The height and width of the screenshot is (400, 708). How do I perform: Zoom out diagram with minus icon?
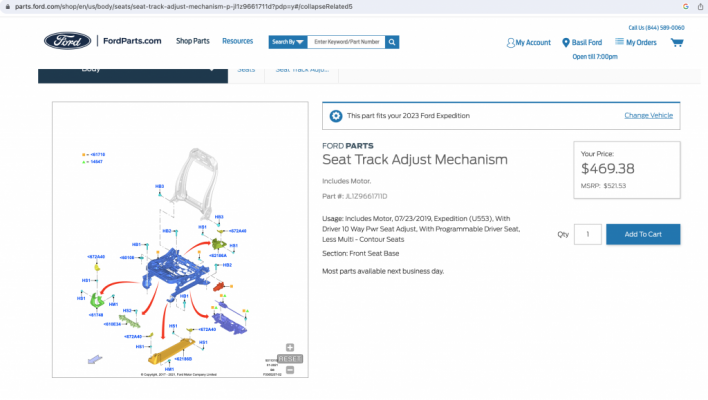click(x=290, y=370)
